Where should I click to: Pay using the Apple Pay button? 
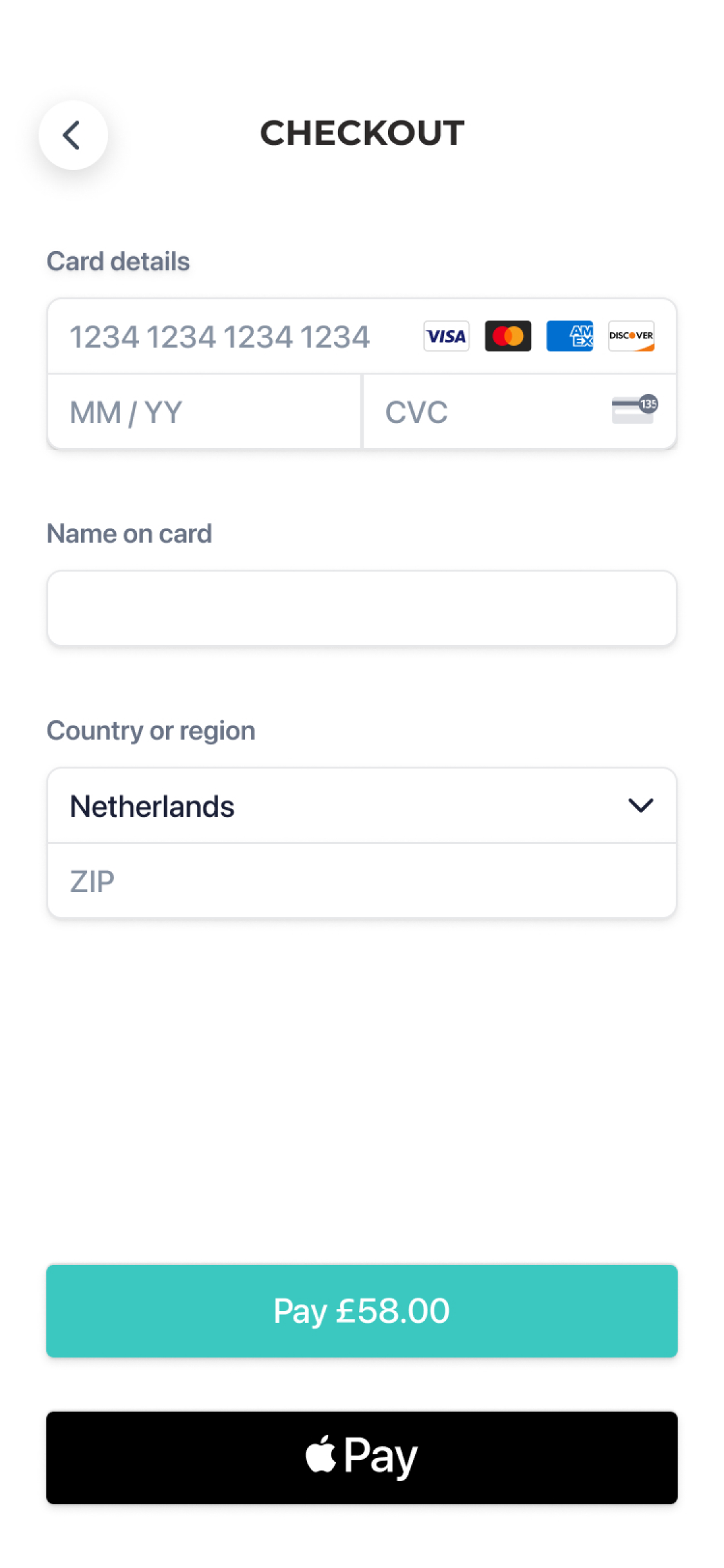362,1457
